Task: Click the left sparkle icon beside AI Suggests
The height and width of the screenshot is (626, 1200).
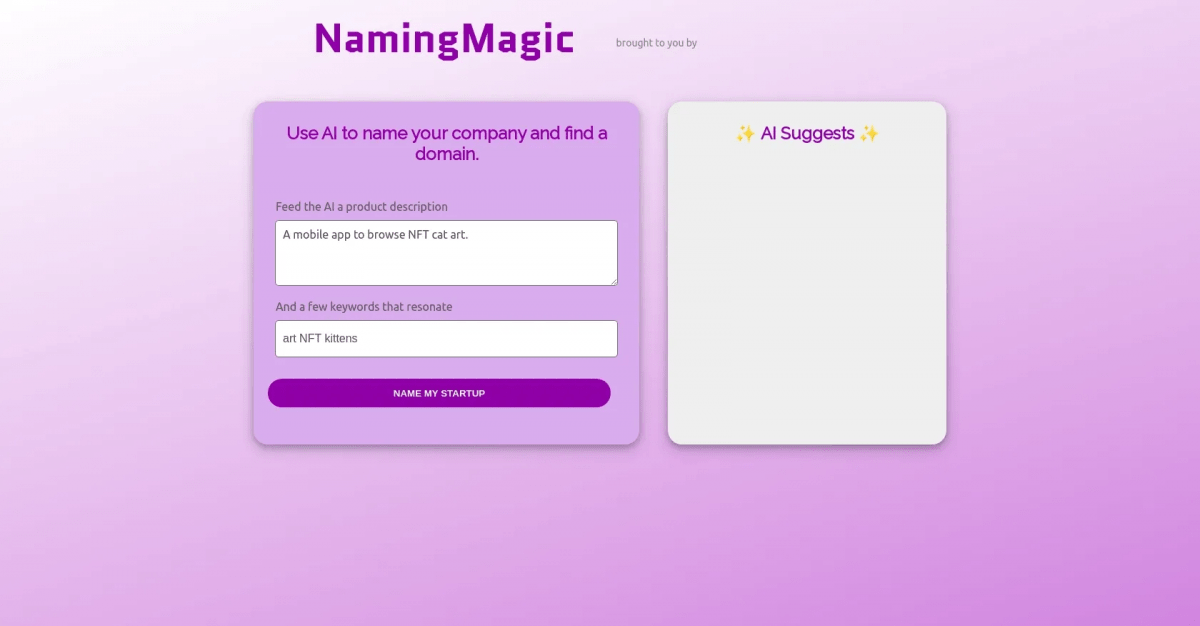Action: (x=746, y=133)
